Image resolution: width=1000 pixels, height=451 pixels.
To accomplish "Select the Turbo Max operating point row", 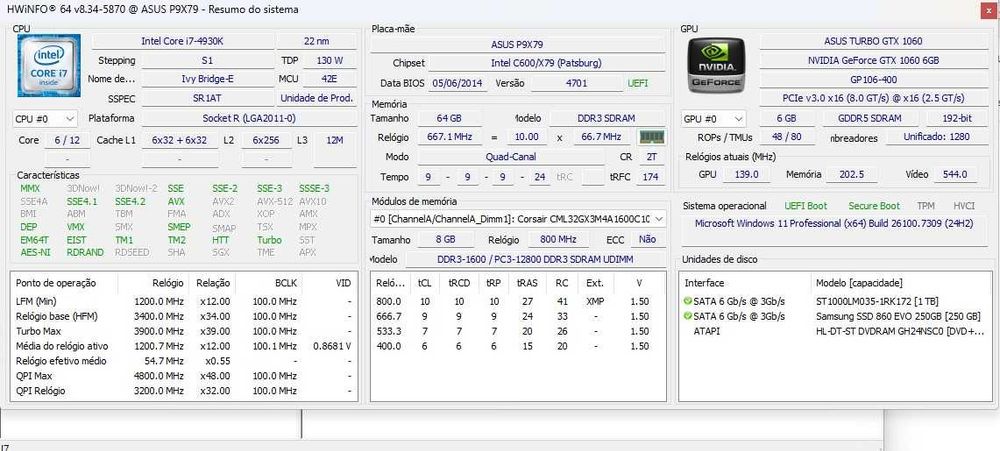I will click(x=184, y=331).
